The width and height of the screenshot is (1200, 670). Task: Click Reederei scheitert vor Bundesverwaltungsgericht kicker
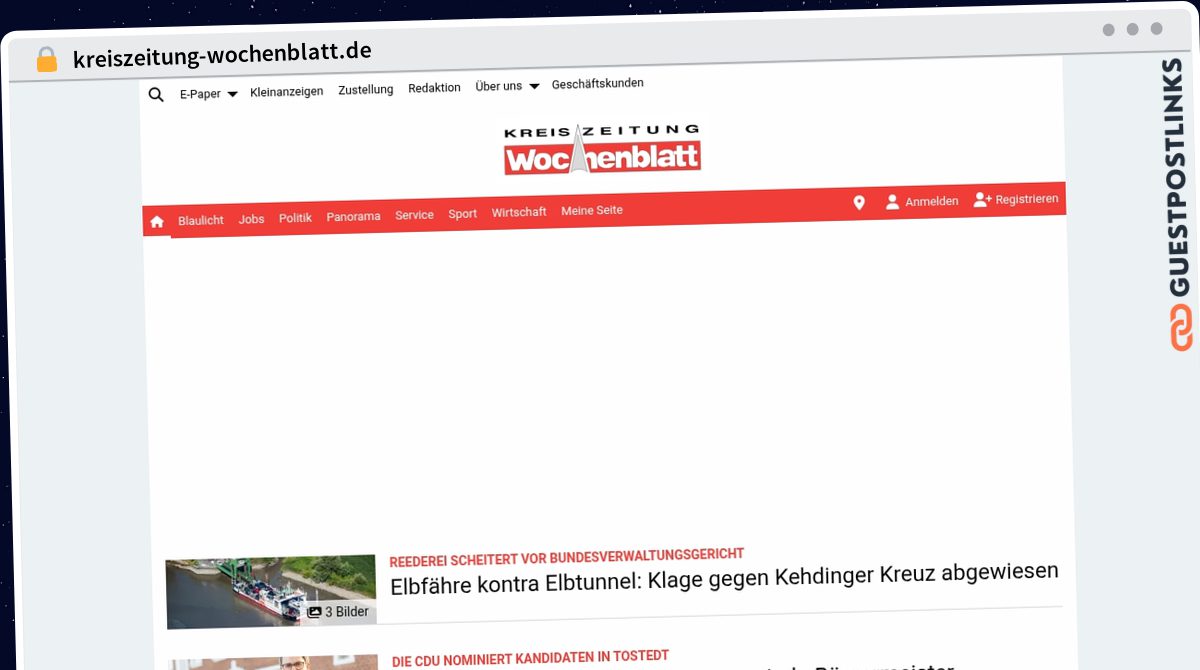(x=567, y=556)
